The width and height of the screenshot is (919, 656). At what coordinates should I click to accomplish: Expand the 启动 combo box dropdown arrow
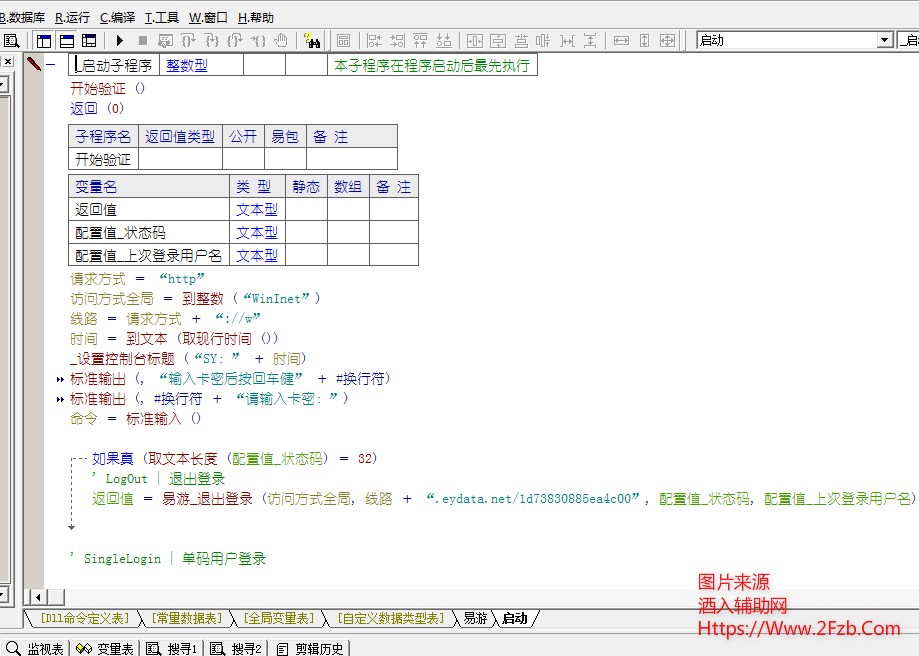pyautogui.click(x=884, y=41)
